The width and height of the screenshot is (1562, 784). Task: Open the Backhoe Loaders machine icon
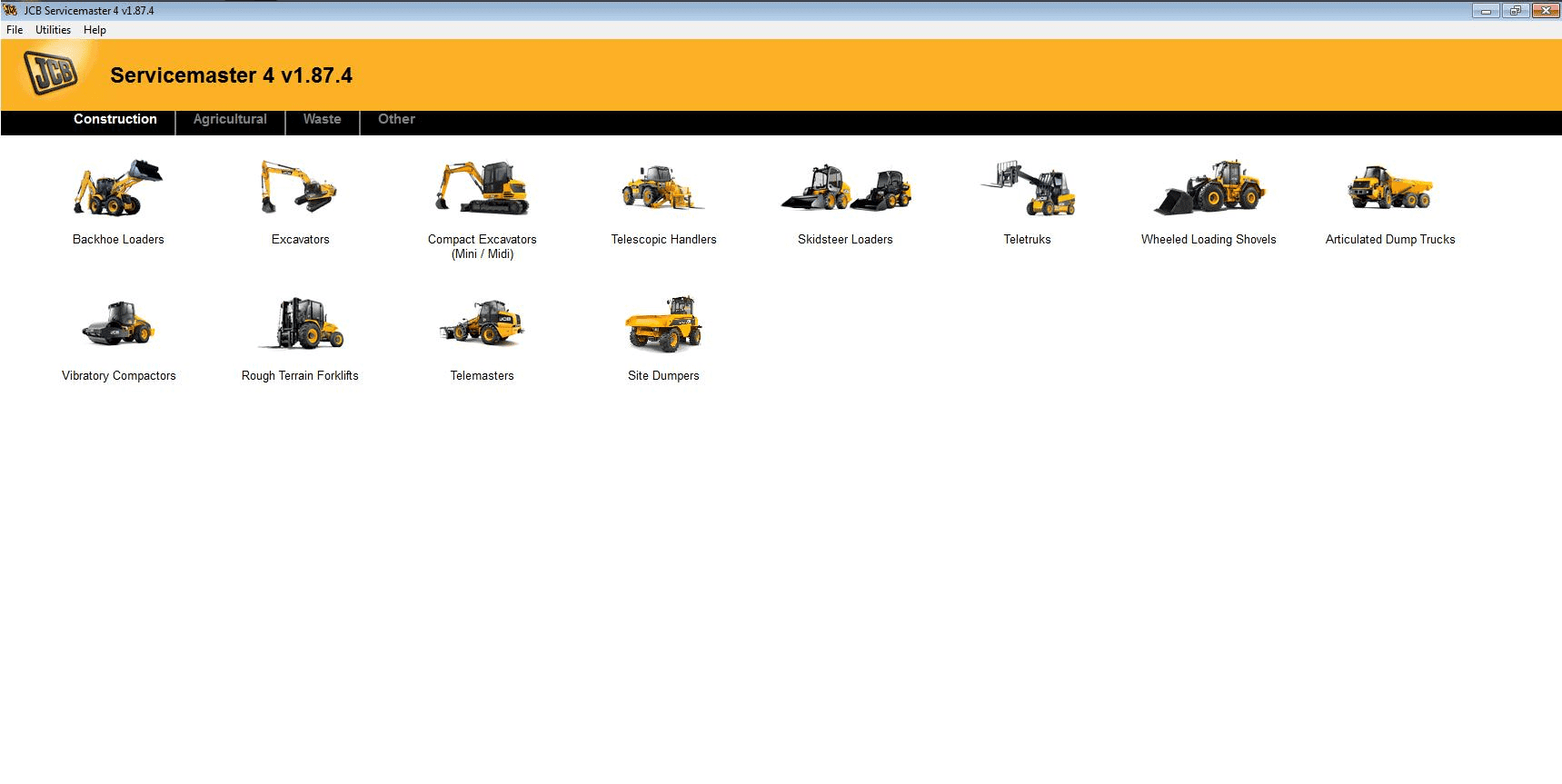pos(118,188)
